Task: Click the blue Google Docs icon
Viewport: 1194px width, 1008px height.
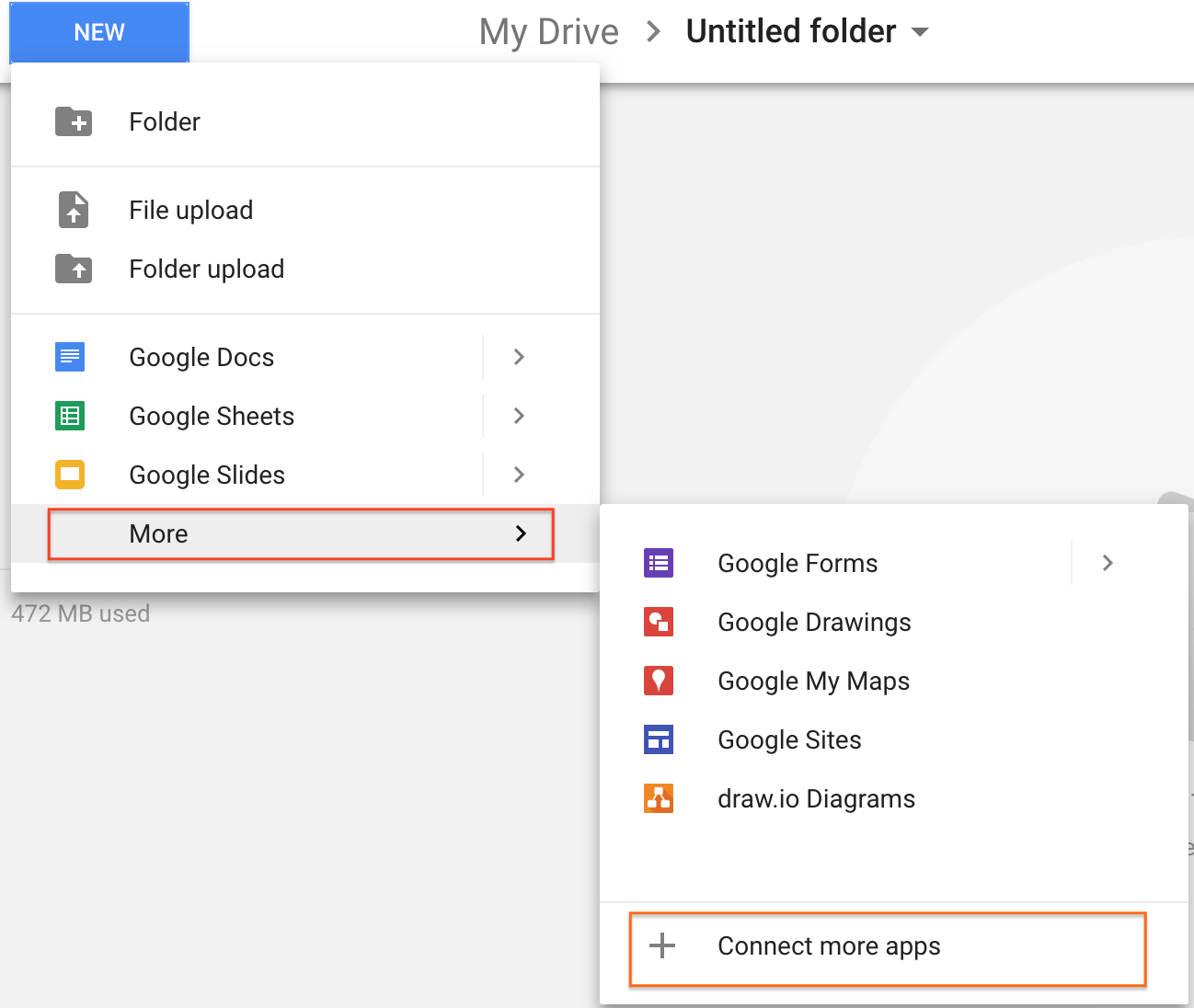Action: point(70,357)
